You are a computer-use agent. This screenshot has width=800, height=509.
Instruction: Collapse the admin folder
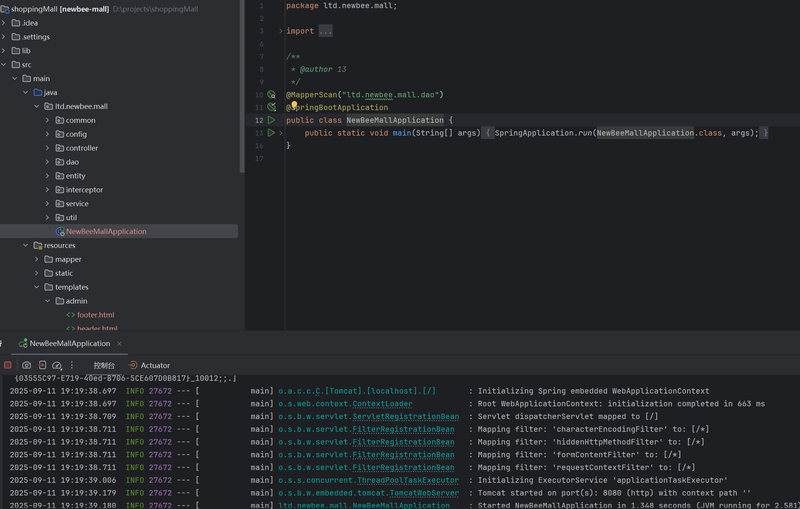(47, 301)
